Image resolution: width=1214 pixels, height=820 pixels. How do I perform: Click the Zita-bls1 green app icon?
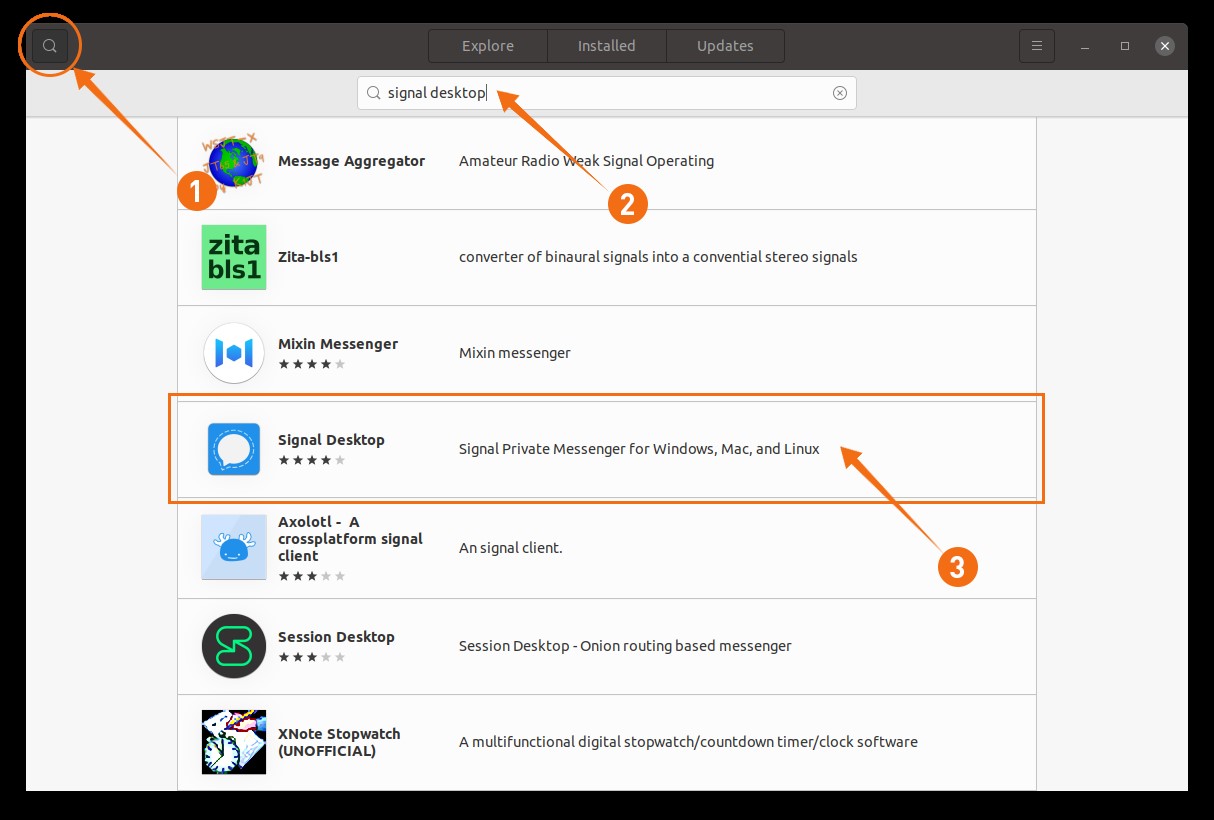[234, 257]
